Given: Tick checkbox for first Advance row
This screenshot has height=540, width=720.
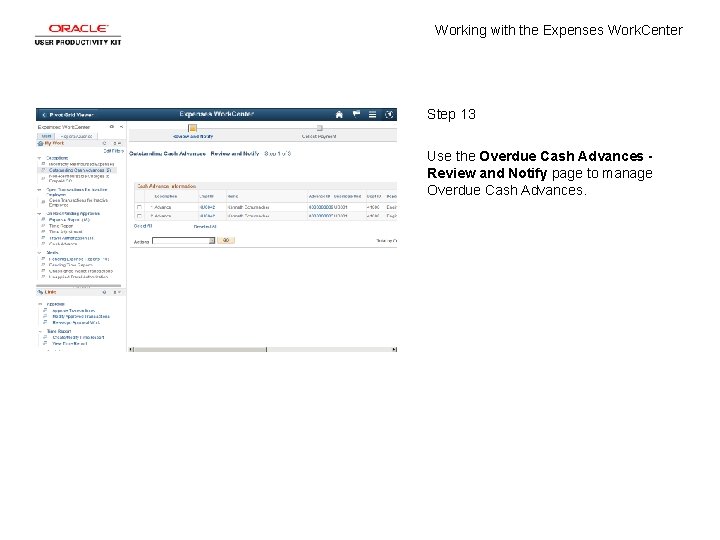Looking at the screenshot, I should (x=139, y=207).
